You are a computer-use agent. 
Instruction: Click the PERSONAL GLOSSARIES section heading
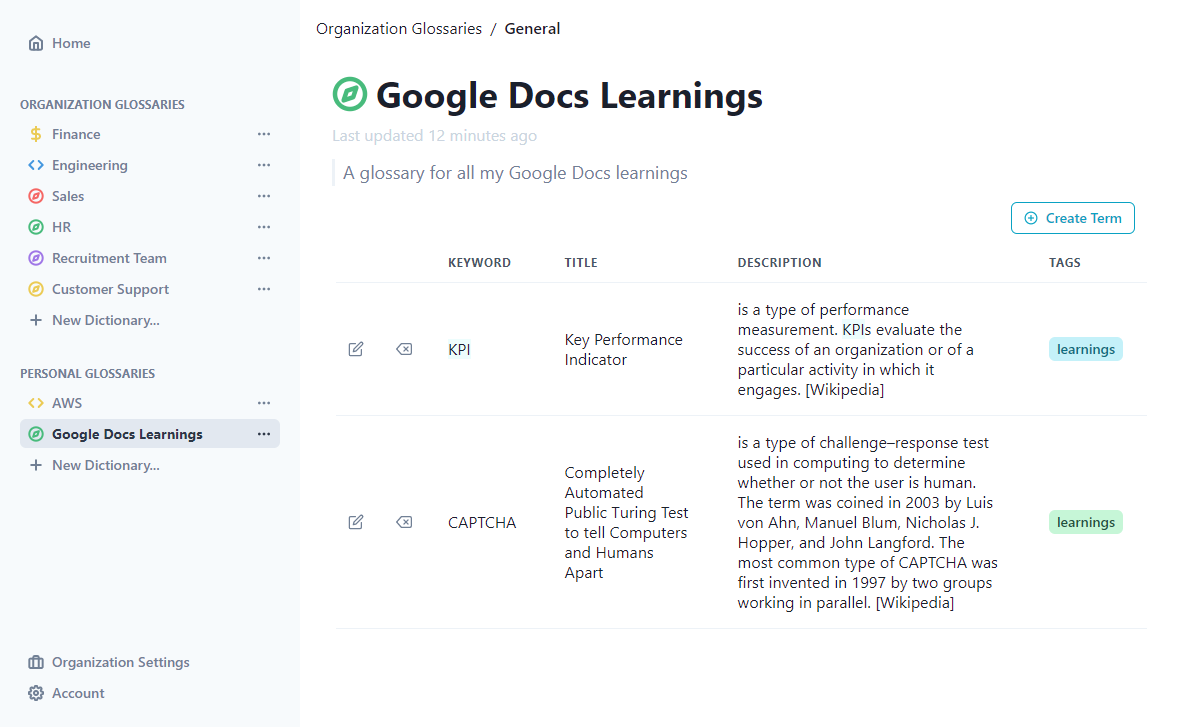click(88, 374)
